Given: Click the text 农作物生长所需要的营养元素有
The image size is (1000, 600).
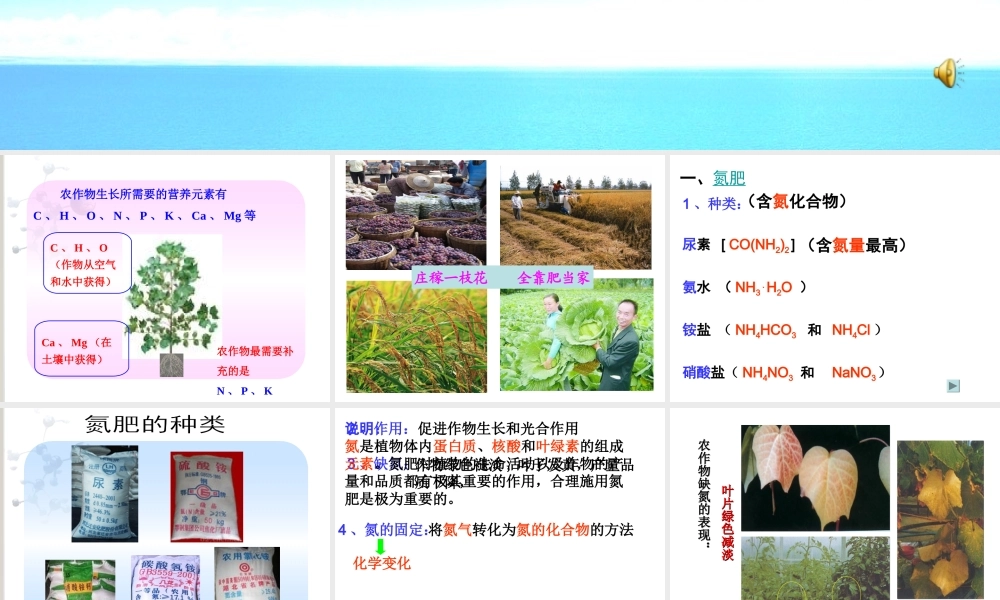Looking at the screenshot, I should [143, 194].
